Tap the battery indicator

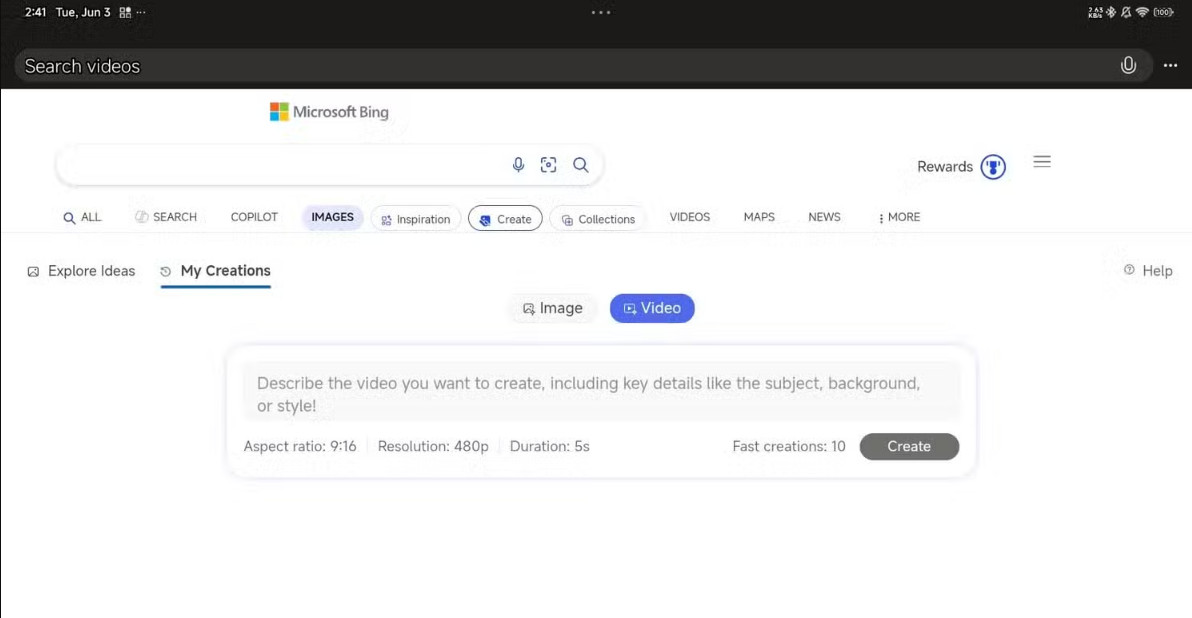point(1163,12)
